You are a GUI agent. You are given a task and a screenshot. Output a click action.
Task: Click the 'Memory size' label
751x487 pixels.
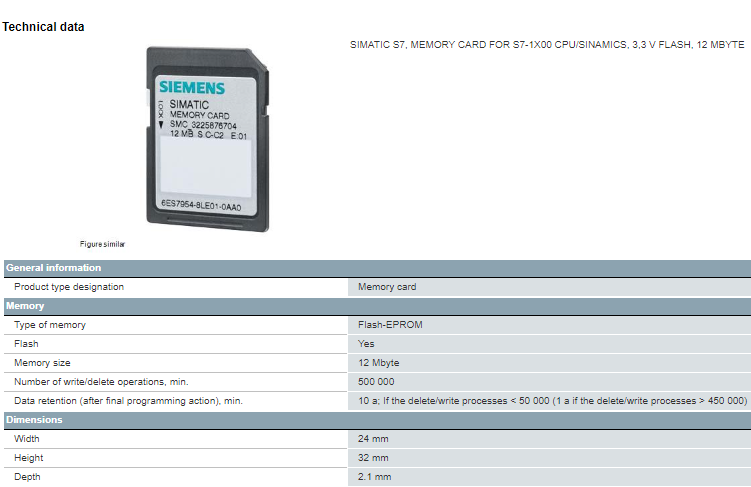(x=42, y=363)
